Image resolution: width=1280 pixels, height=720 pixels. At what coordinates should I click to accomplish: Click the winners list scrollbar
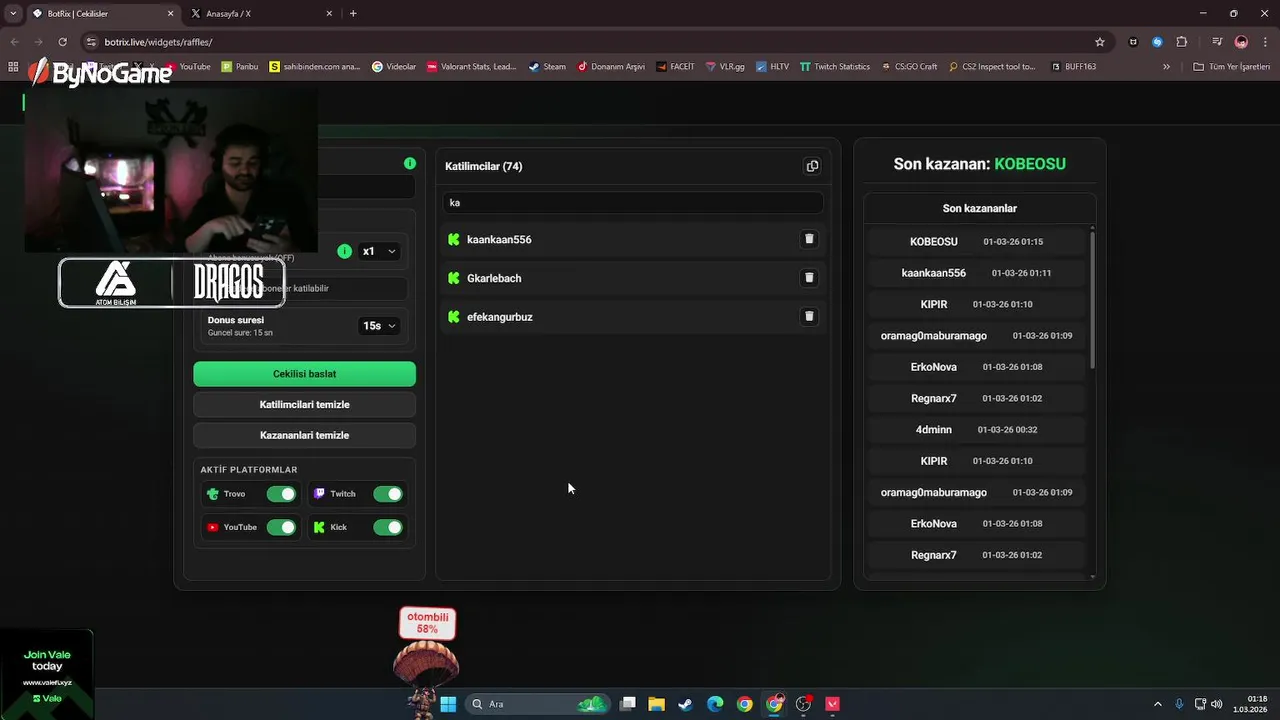[1092, 300]
